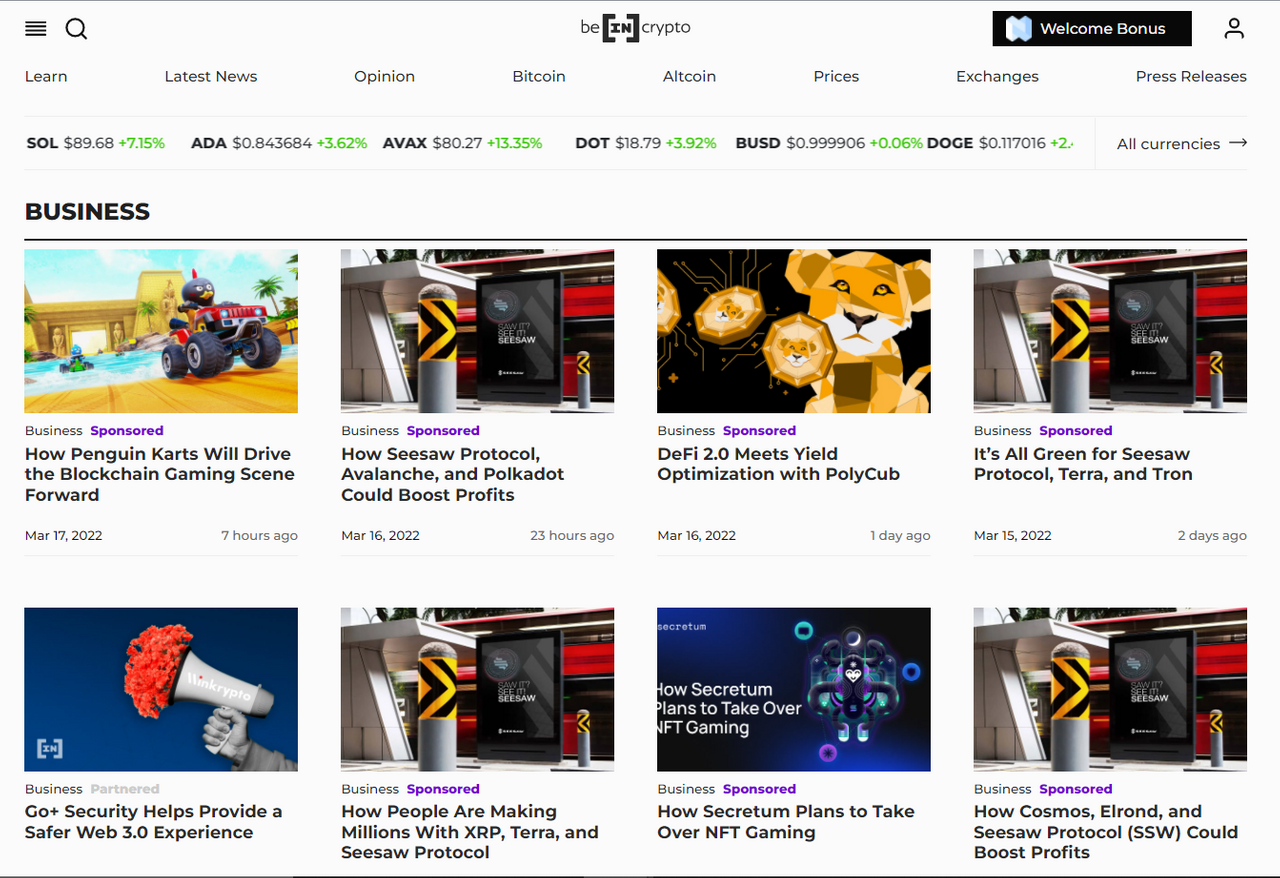Open the PolyCub lion article thumbnail

coord(794,331)
